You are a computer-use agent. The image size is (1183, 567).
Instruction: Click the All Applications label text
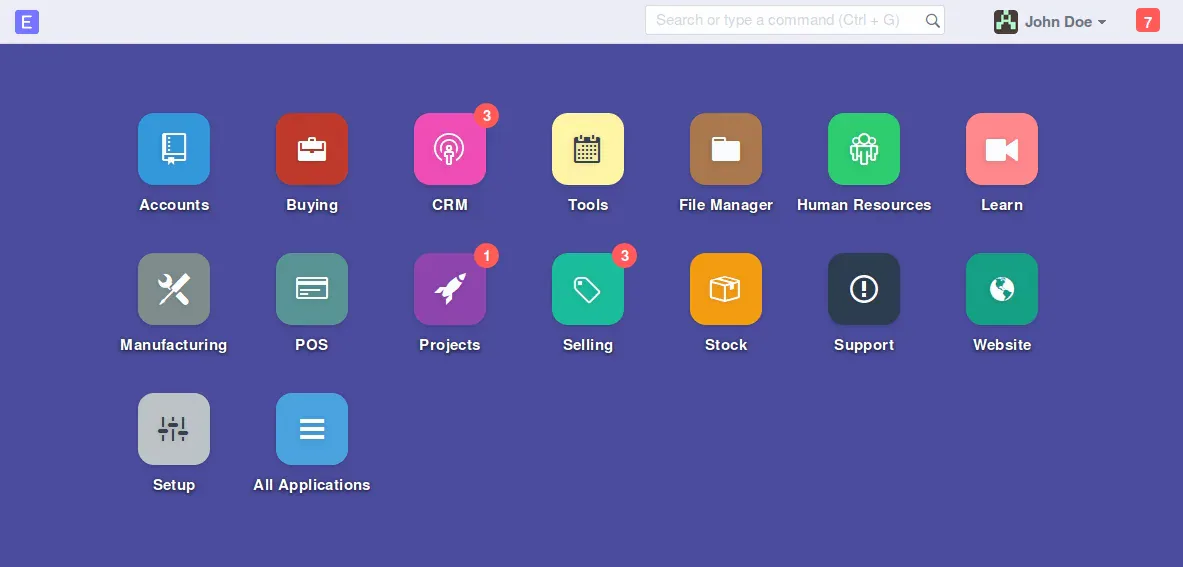click(312, 485)
